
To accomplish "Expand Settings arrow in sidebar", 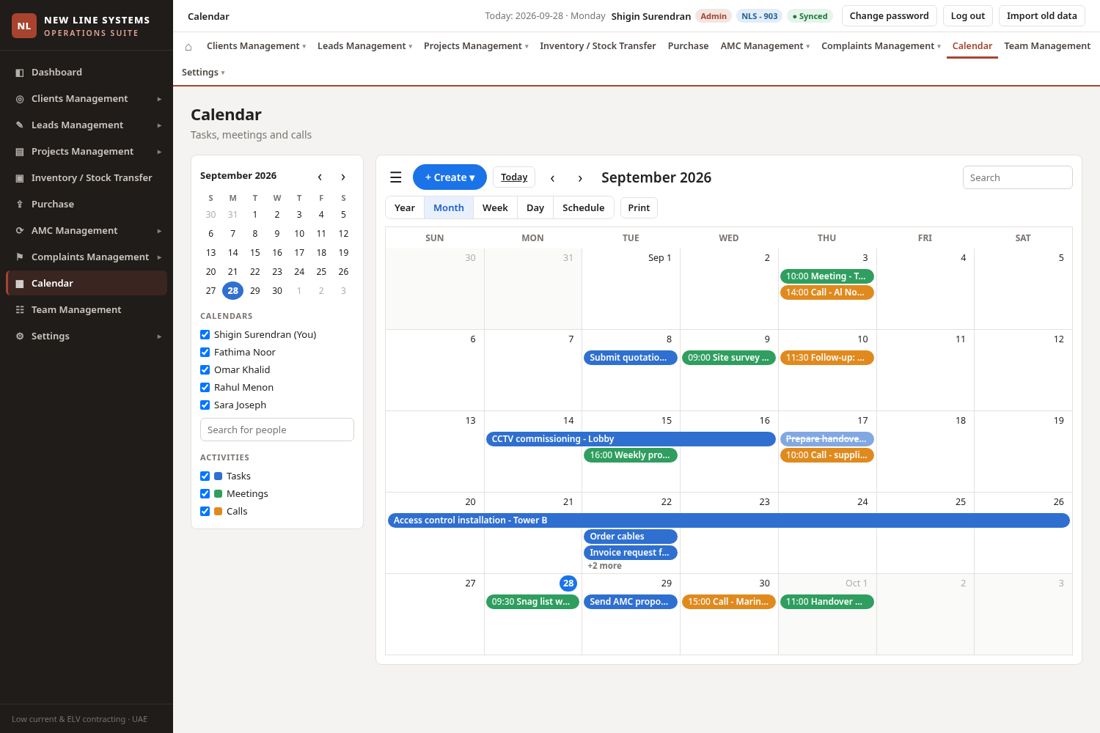I will point(159,336).
